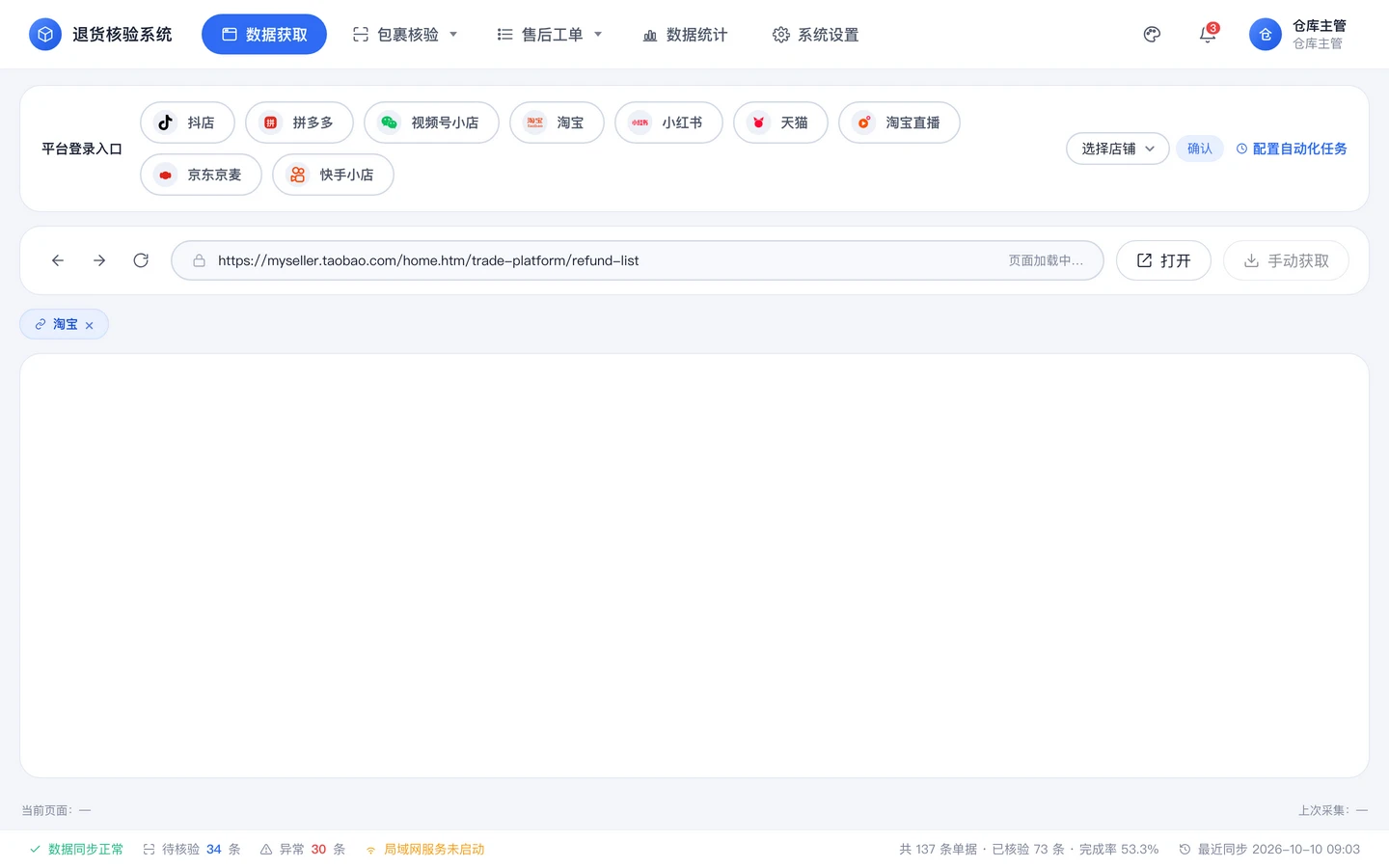Viewport: 1389px width, 868px height.
Task: Open the 快手小店 platform login
Action: (x=333, y=175)
